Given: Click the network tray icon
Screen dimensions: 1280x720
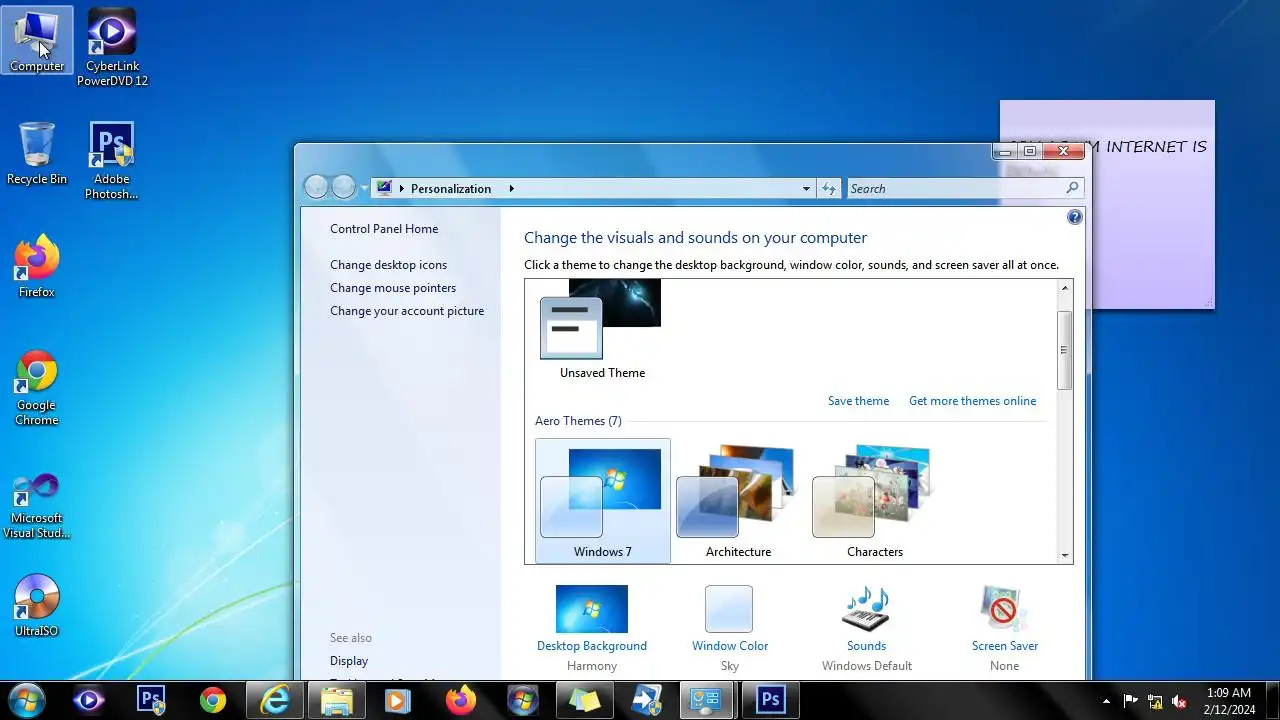Looking at the screenshot, I should click(x=1155, y=701).
